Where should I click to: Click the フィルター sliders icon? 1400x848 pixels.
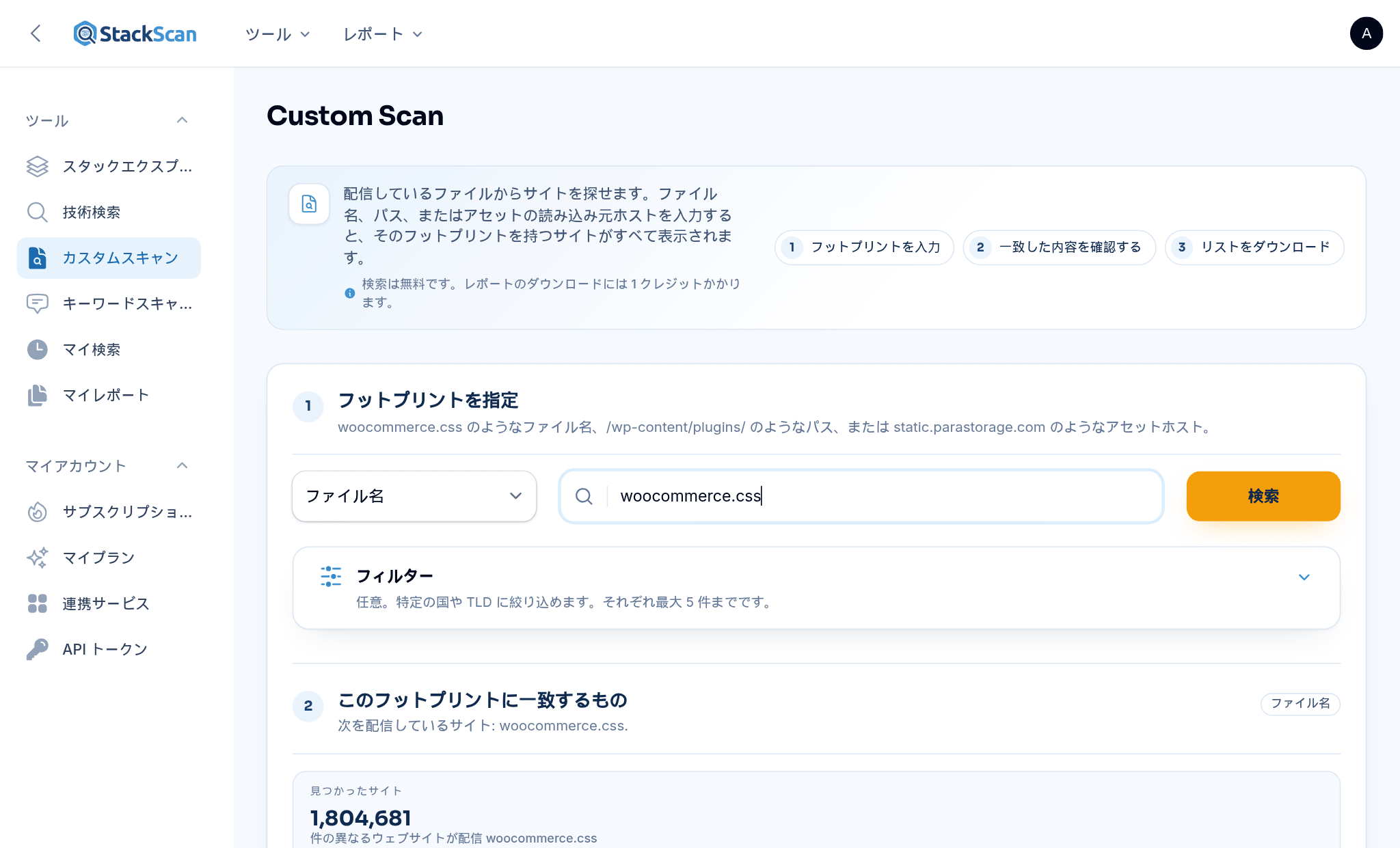pyautogui.click(x=331, y=577)
